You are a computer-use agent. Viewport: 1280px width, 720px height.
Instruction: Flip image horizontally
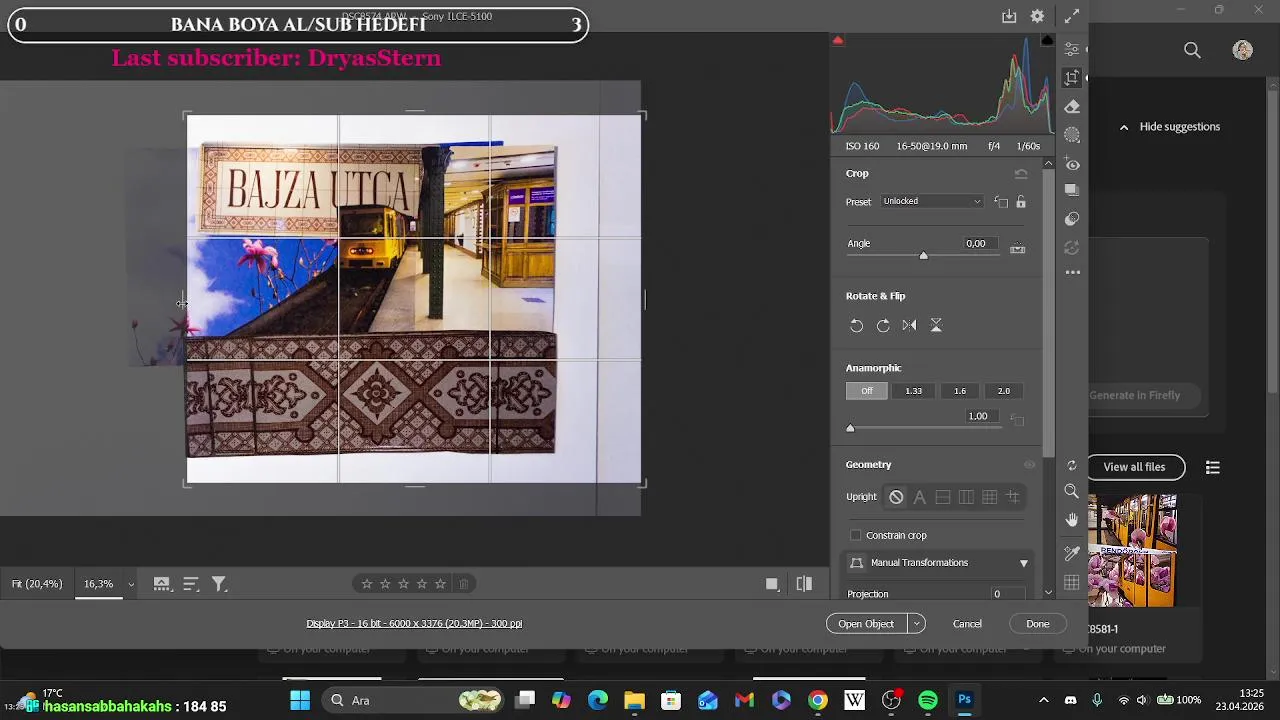point(909,325)
